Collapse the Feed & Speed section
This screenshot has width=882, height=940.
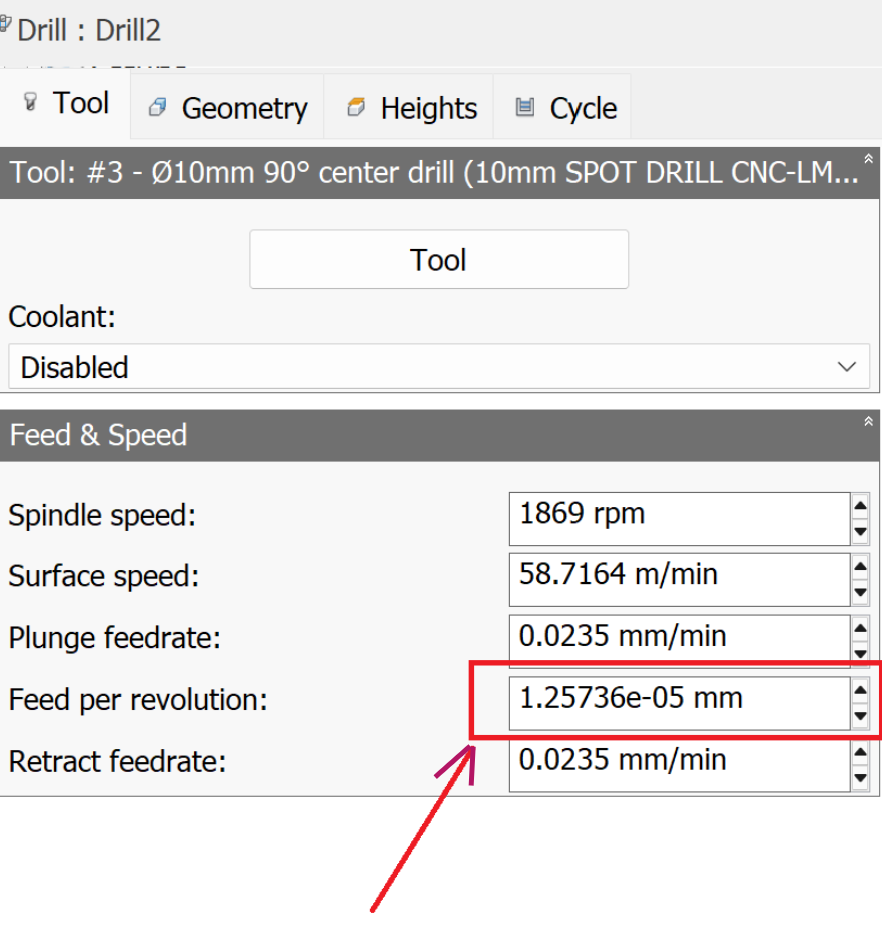868,421
